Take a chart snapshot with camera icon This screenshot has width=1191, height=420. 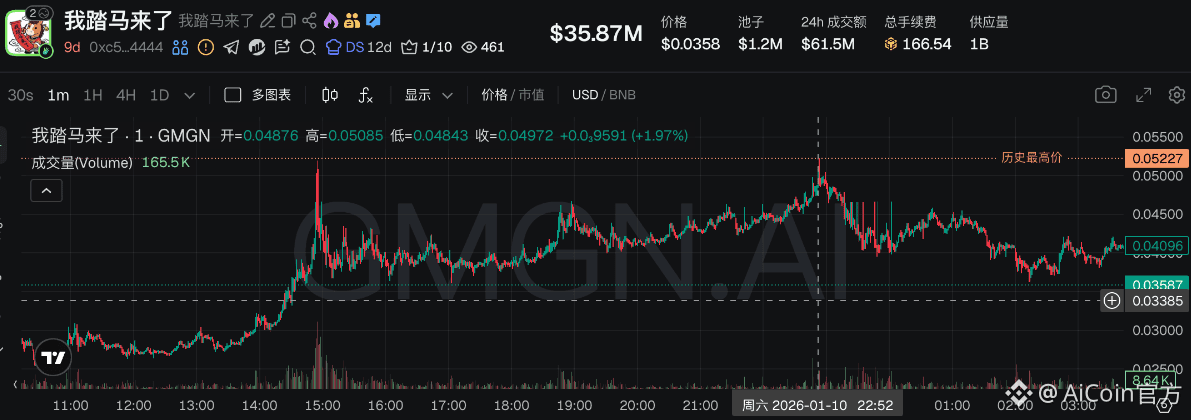click(1105, 95)
